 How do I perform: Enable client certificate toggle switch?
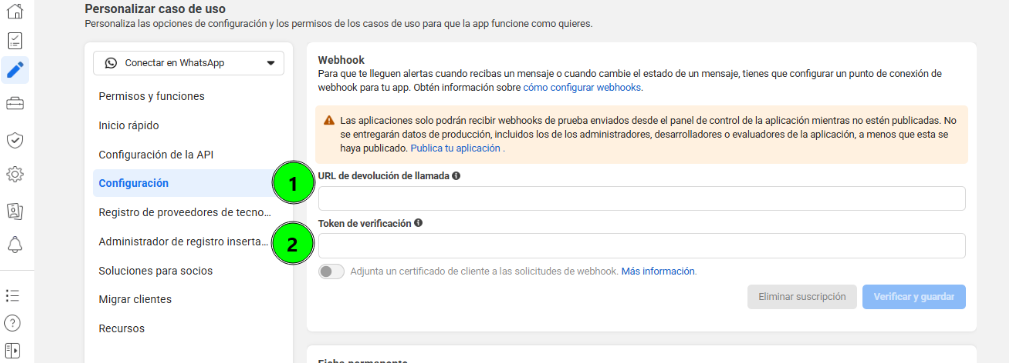pyautogui.click(x=331, y=272)
